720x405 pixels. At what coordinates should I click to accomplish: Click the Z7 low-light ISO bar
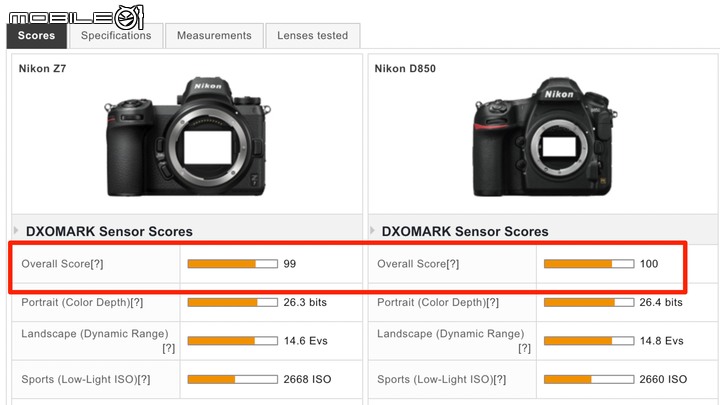[233, 379]
